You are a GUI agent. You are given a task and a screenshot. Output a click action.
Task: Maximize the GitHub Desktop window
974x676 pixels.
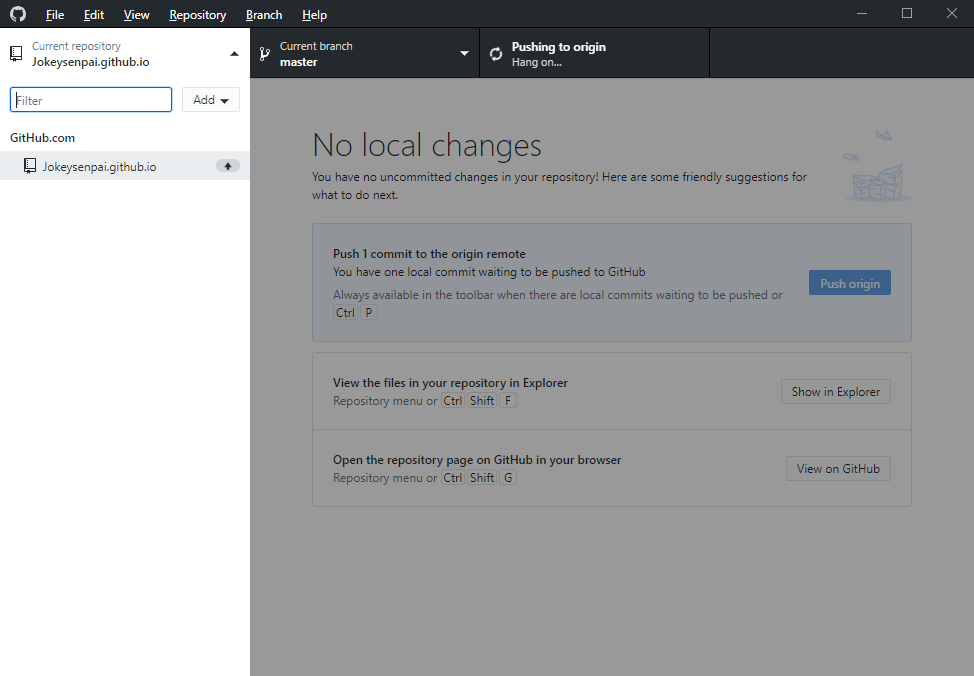pyautogui.click(x=907, y=14)
